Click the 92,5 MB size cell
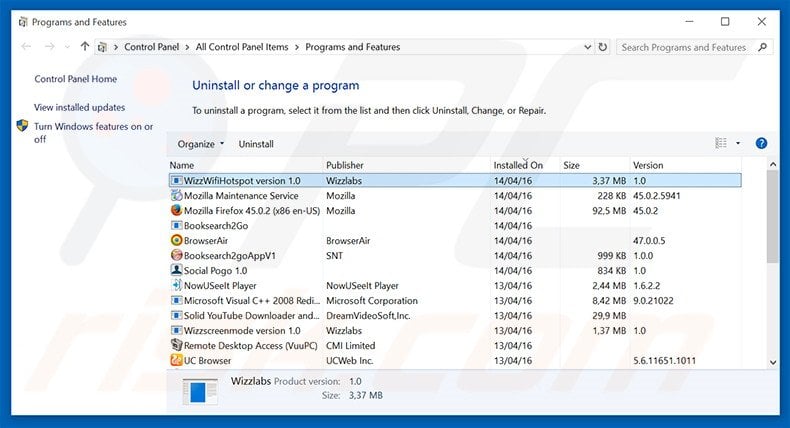Viewport: 790px width, 428px height. (x=609, y=210)
